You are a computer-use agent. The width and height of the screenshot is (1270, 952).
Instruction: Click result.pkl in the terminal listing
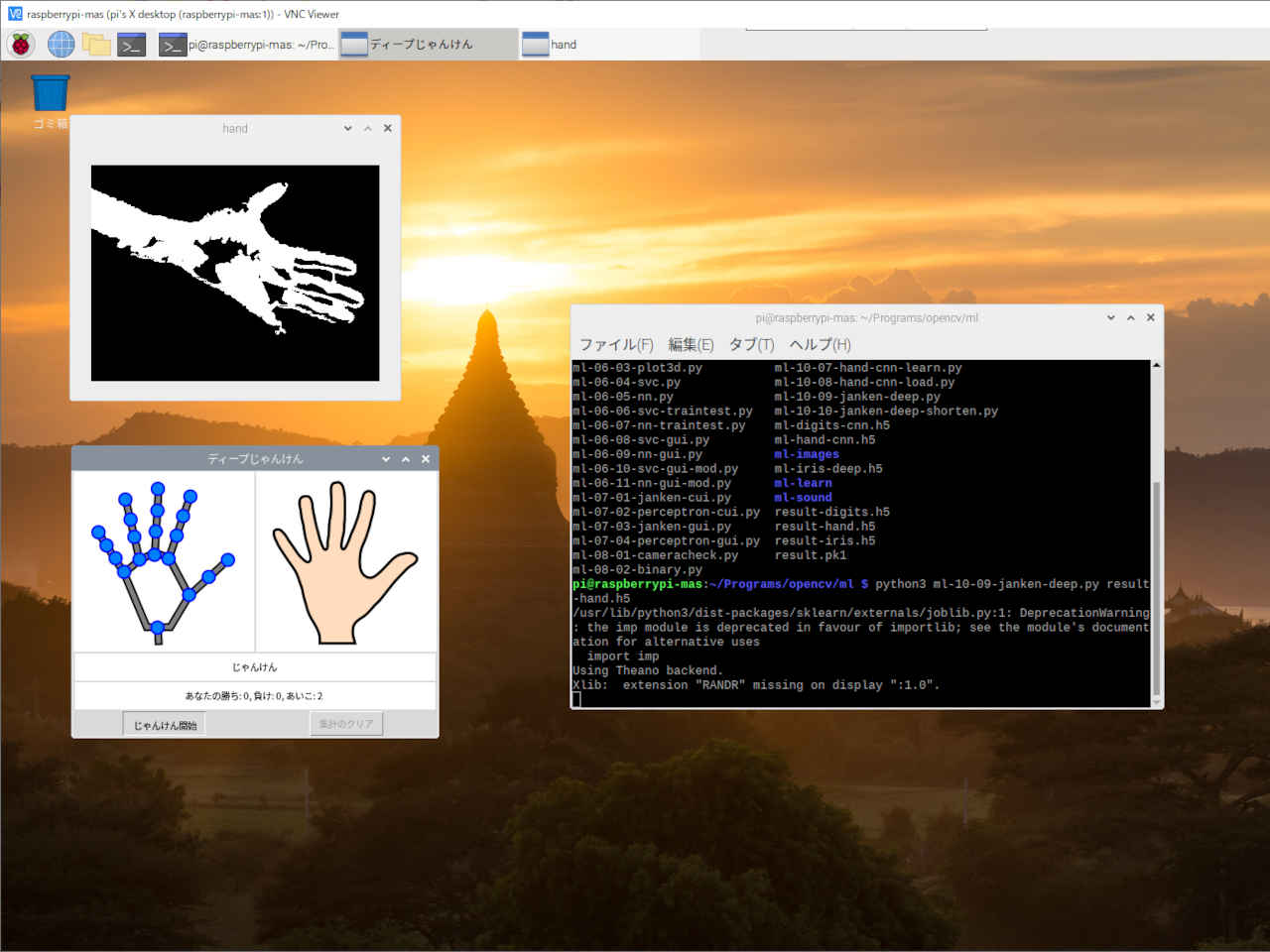coord(811,555)
